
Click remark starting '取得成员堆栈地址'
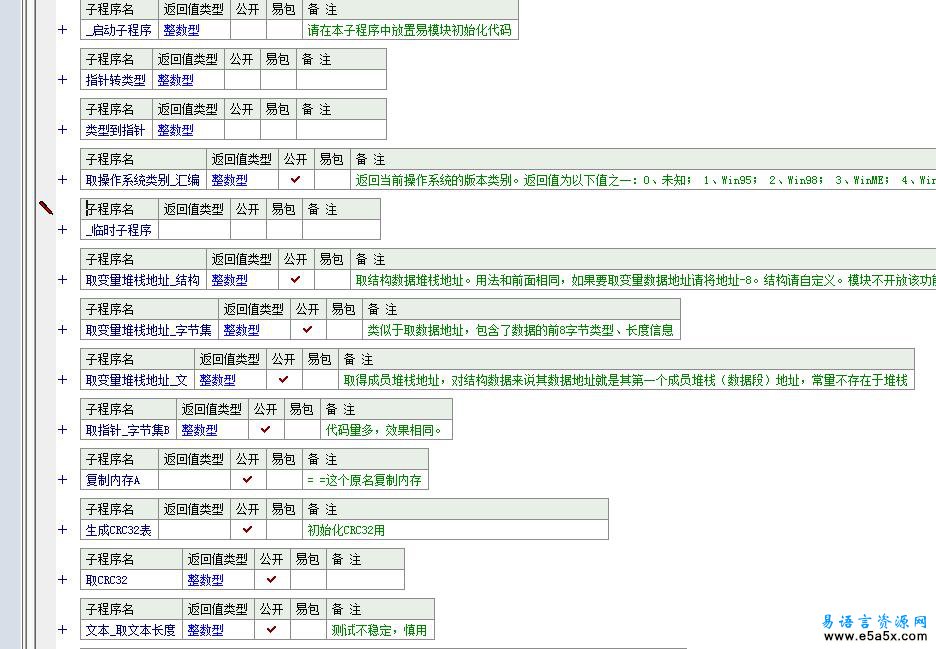click(x=626, y=380)
